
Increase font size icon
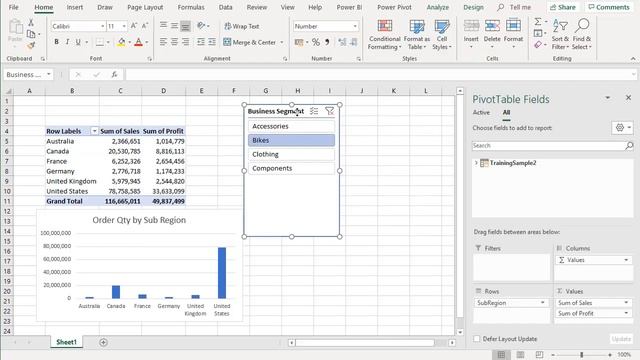[134, 26]
